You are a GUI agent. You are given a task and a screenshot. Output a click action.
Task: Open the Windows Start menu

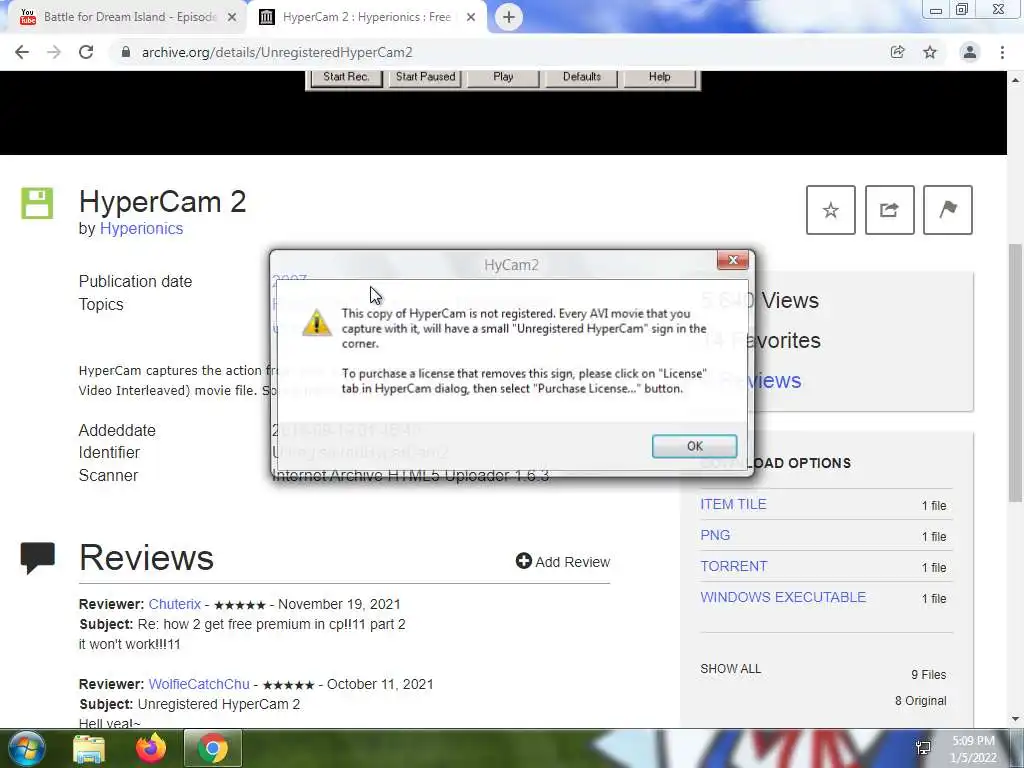tap(25, 748)
